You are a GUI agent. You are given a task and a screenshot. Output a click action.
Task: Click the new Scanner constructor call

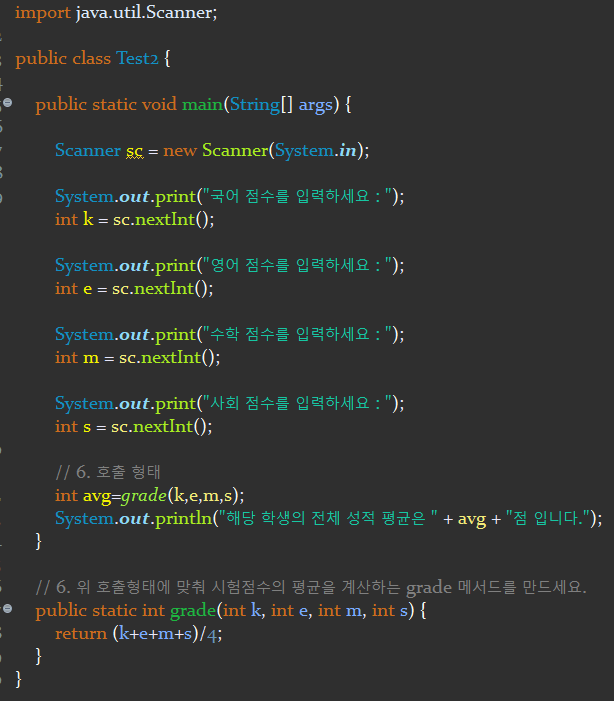[x=266, y=150]
